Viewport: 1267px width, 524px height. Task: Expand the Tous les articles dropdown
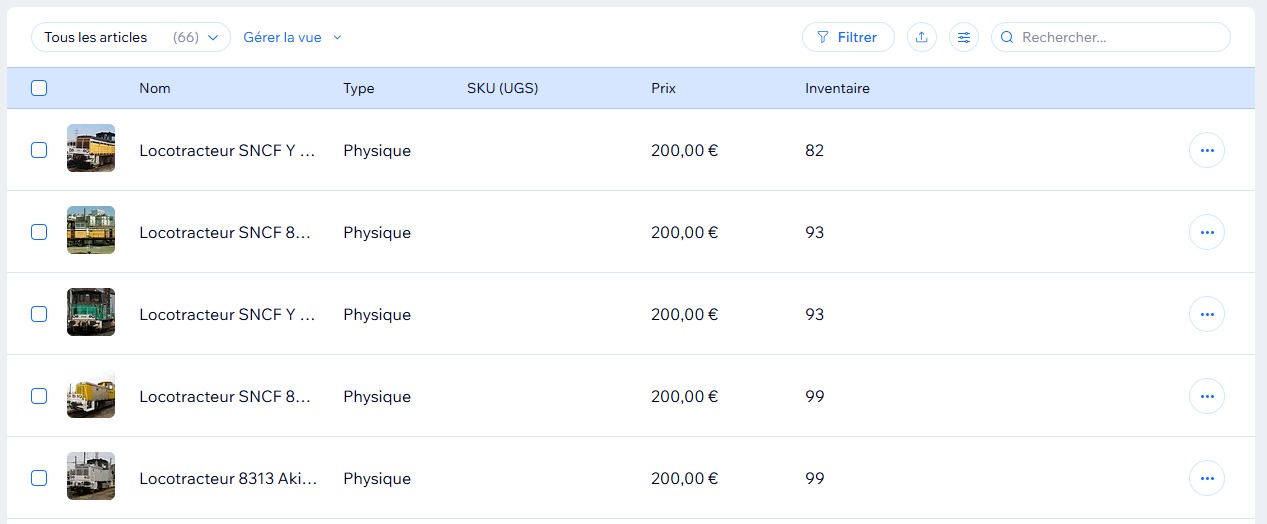131,38
